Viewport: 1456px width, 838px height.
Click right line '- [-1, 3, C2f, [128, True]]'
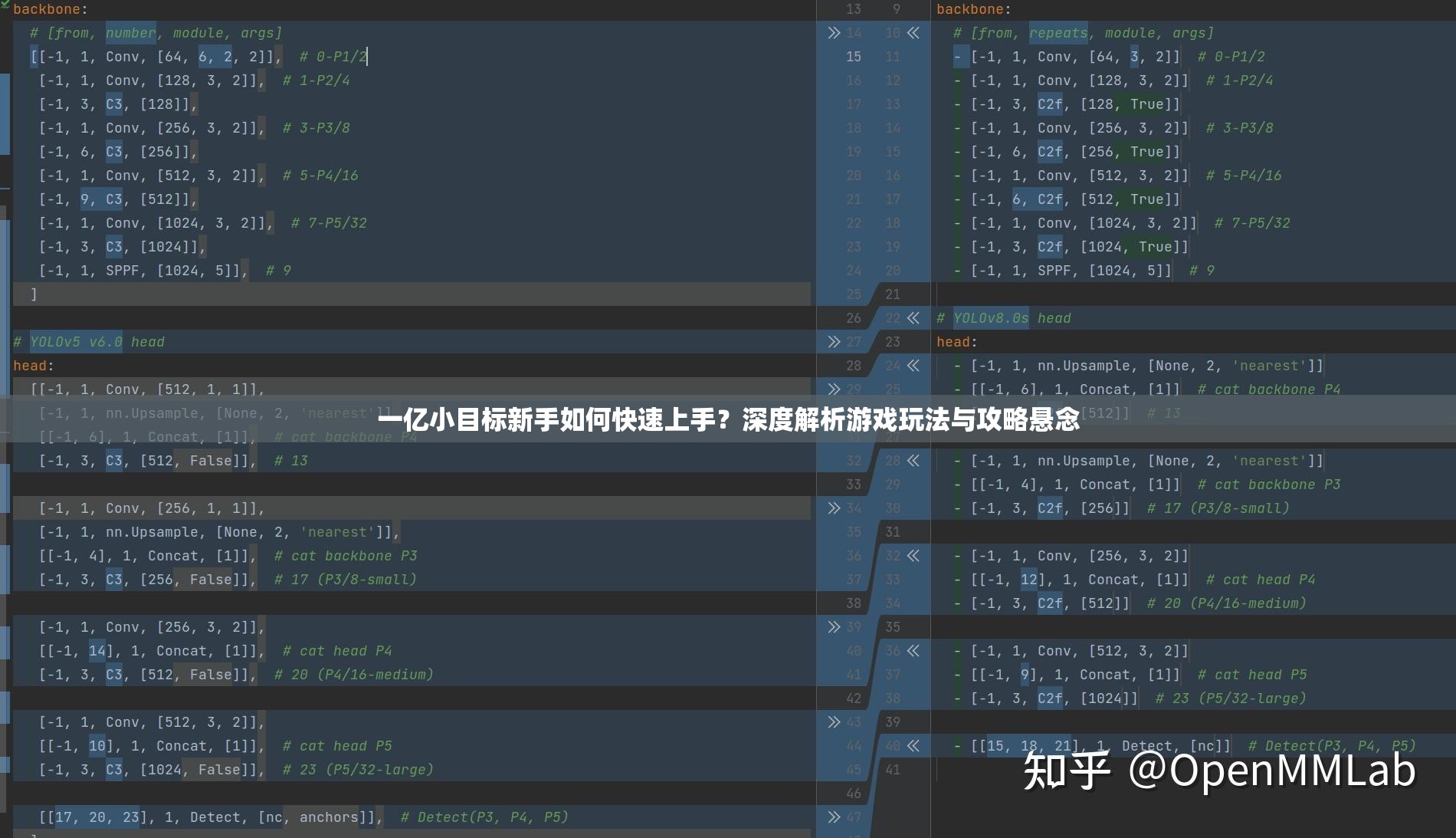coord(1067,104)
